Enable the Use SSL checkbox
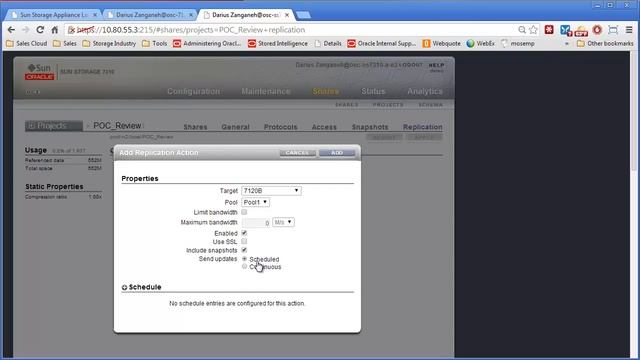The height and width of the screenshot is (360, 640). point(244,241)
